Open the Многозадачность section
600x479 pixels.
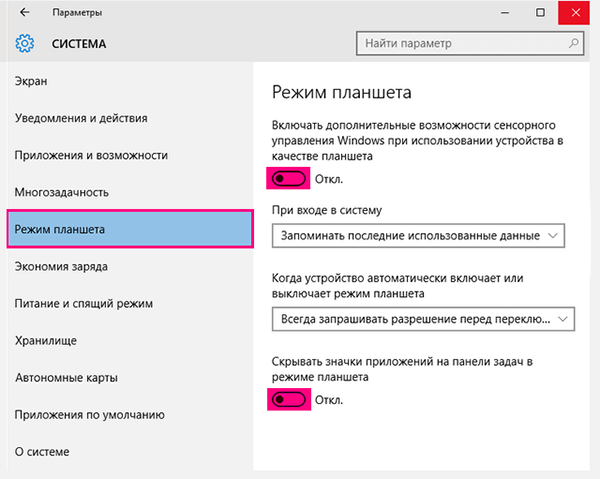click(62, 192)
